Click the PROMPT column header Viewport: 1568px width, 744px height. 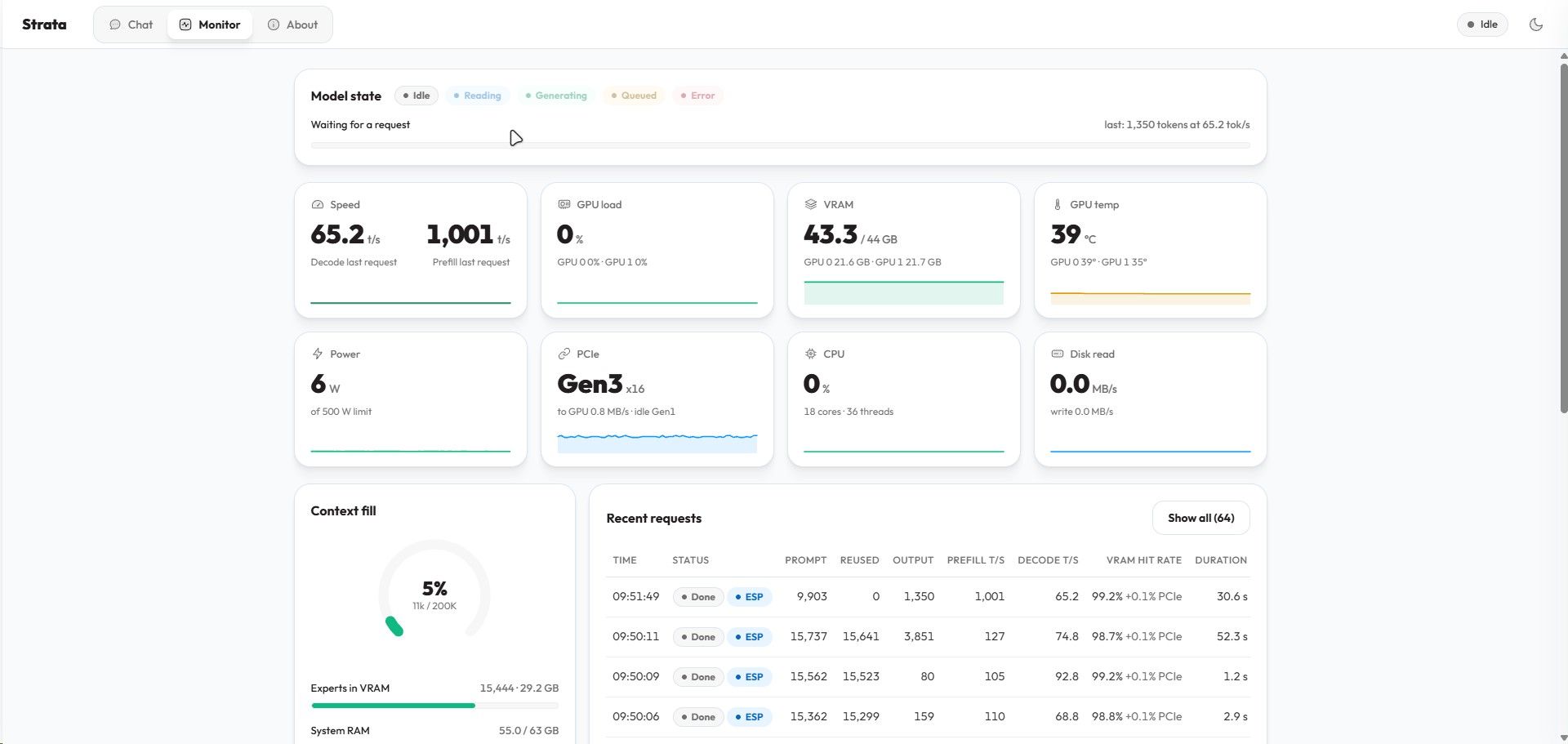point(805,560)
